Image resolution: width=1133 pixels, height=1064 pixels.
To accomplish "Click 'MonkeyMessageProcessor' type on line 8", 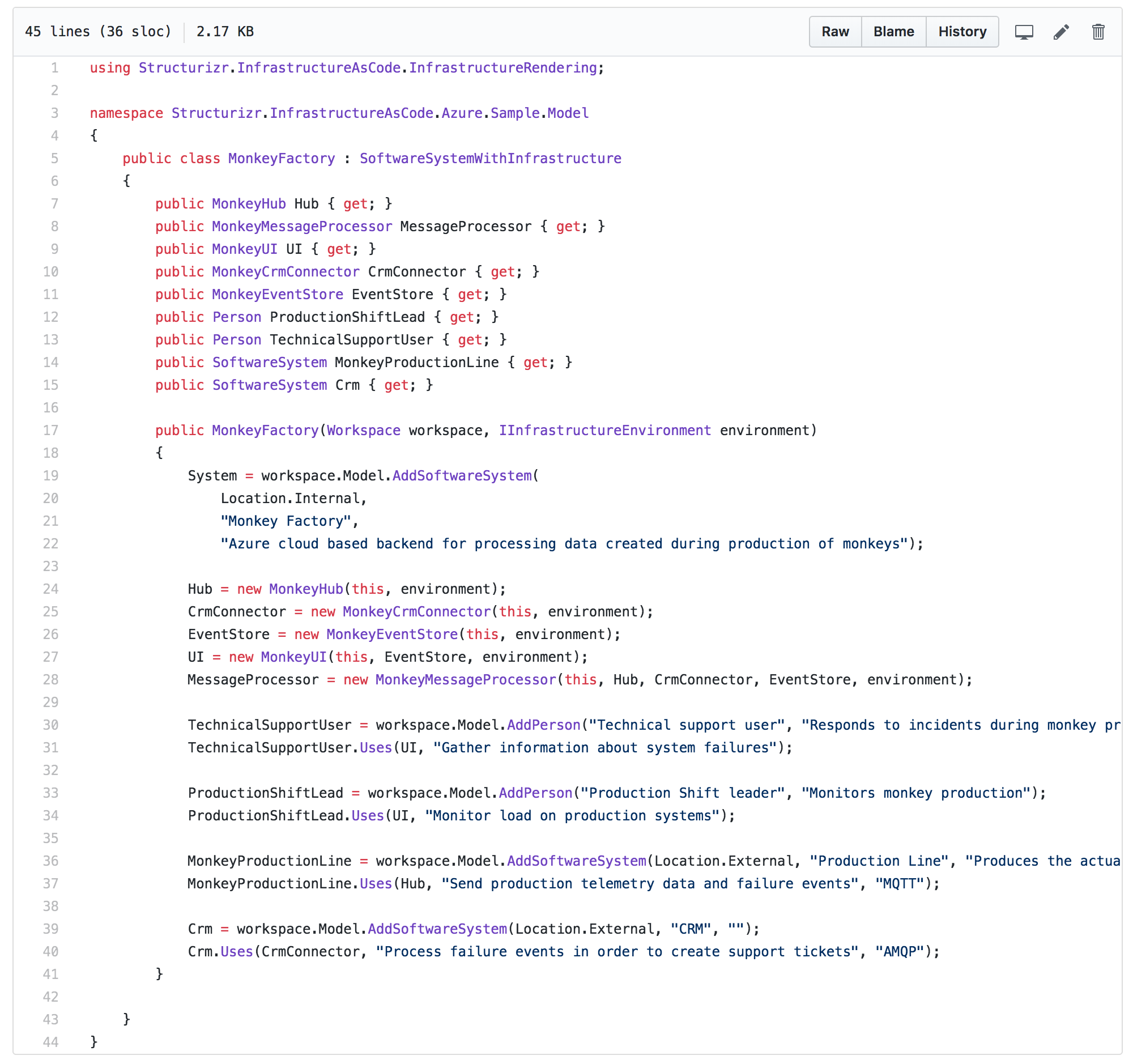I will click(302, 227).
